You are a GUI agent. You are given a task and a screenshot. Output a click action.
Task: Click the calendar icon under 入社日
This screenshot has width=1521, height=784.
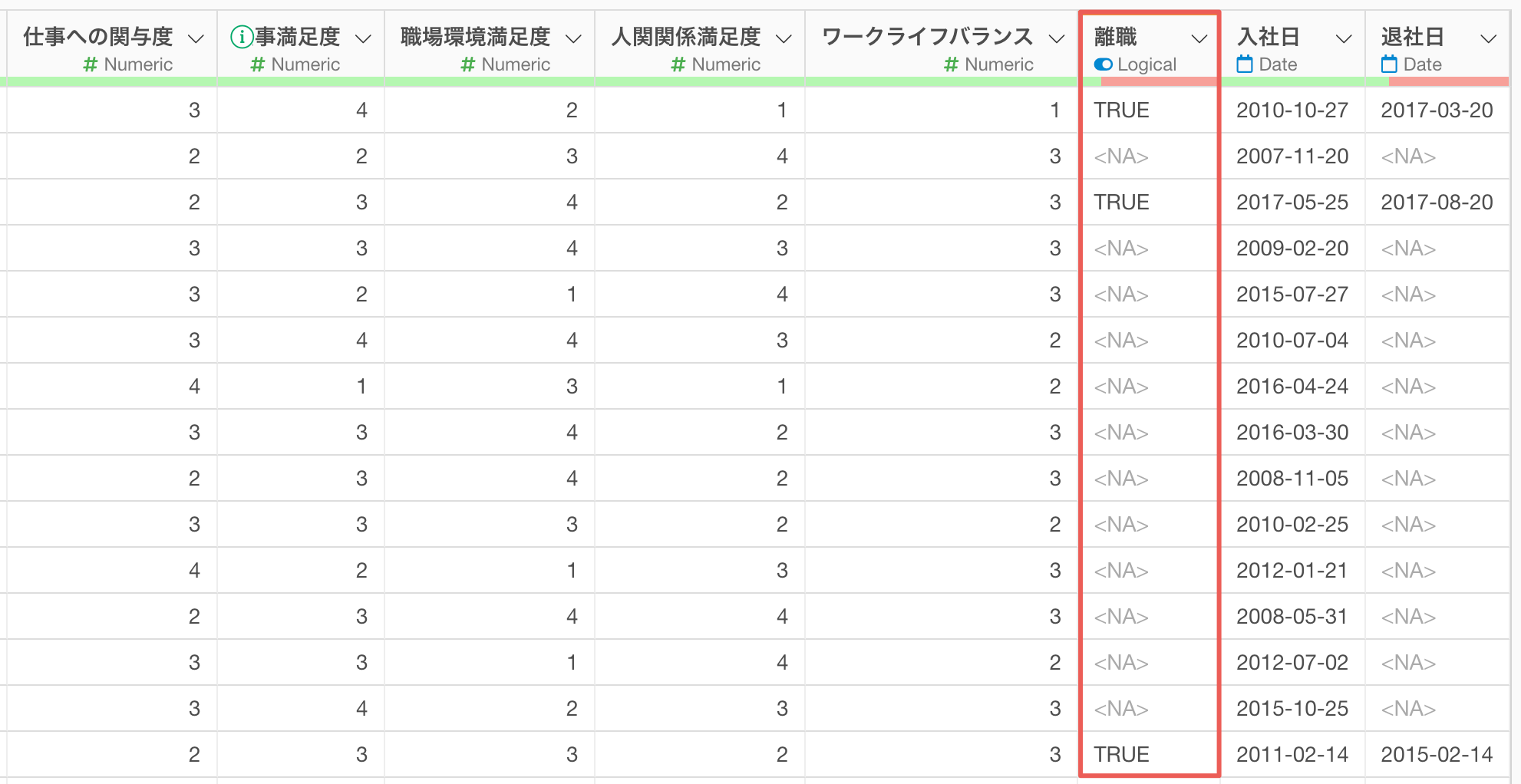pyautogui.click(x=1245, y=64)
